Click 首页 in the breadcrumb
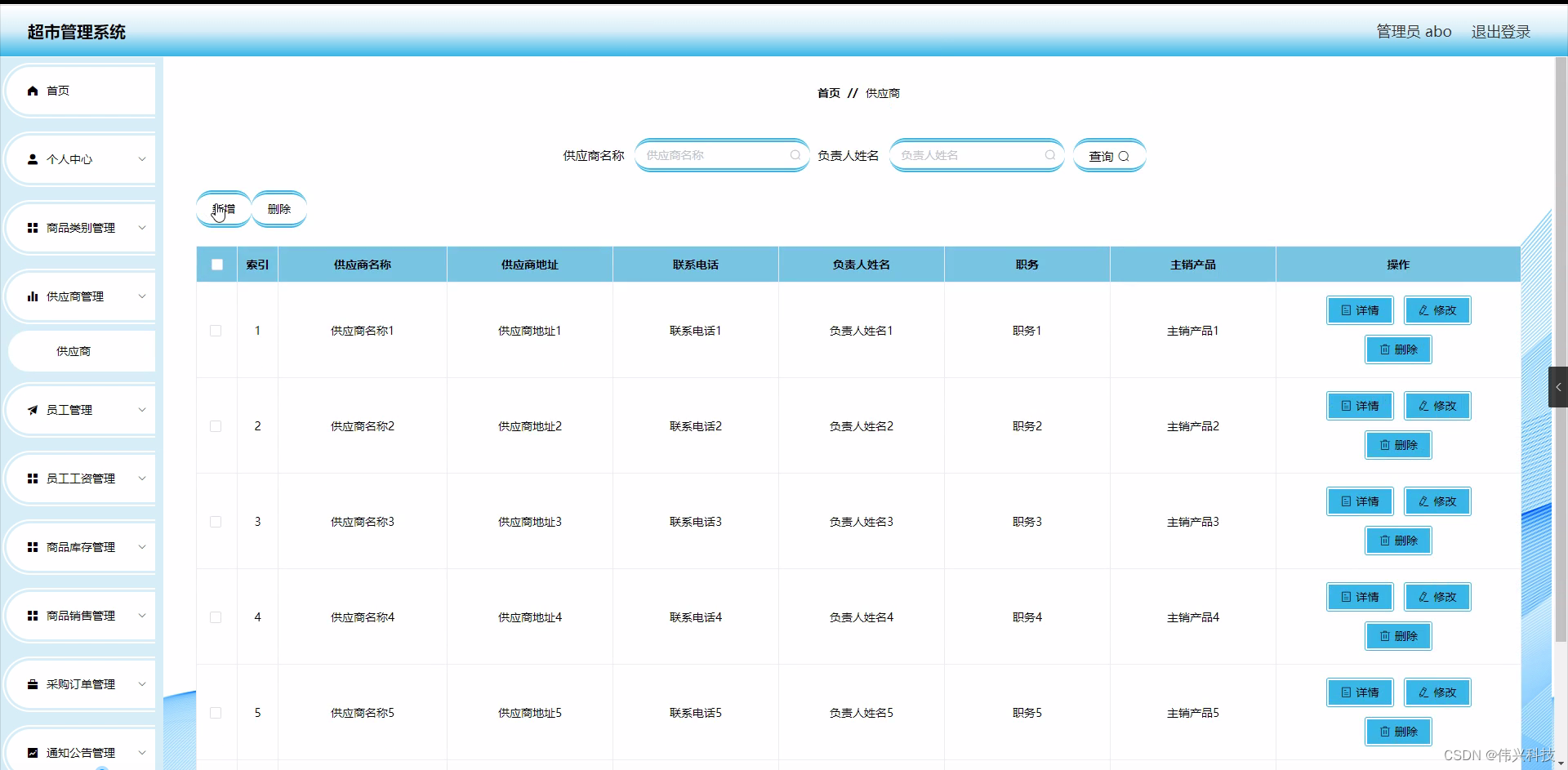The width and height of the screenshot is (1568, 770). click(827, 93)
